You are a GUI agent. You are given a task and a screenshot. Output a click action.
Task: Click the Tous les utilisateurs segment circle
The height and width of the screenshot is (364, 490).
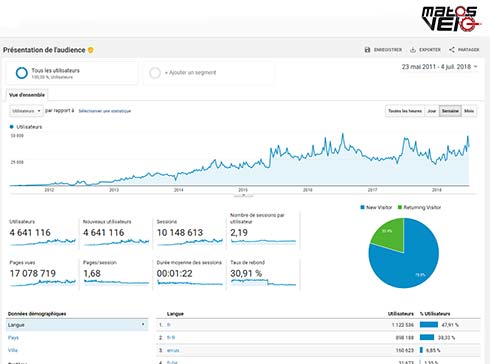pyautogui.click(x=22, y=73)
